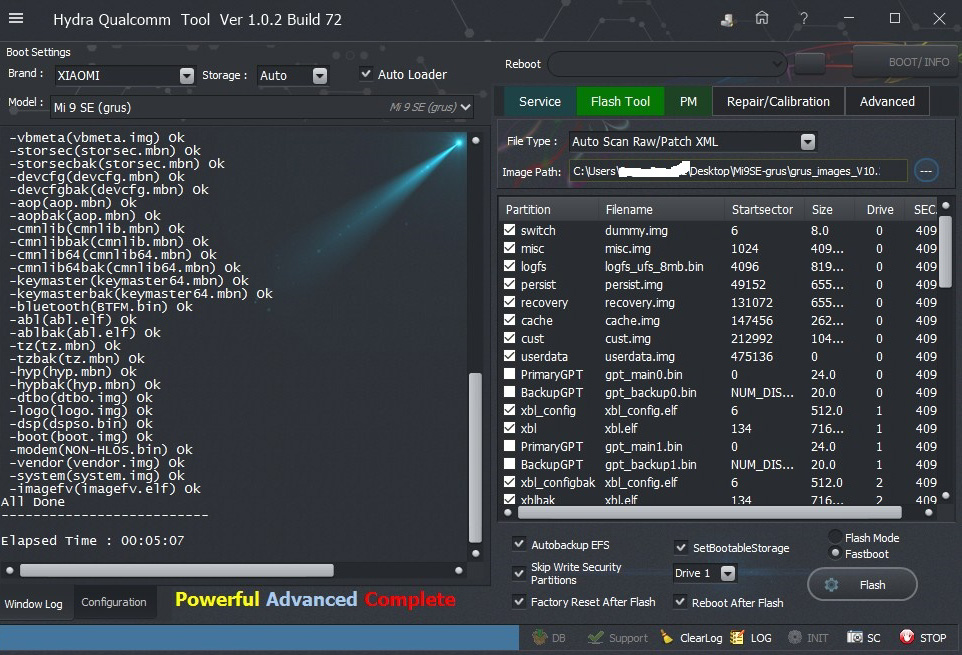Click browse button next to Image Path
This screenshot has width=962, height=655.
click(x=926, y=170)
